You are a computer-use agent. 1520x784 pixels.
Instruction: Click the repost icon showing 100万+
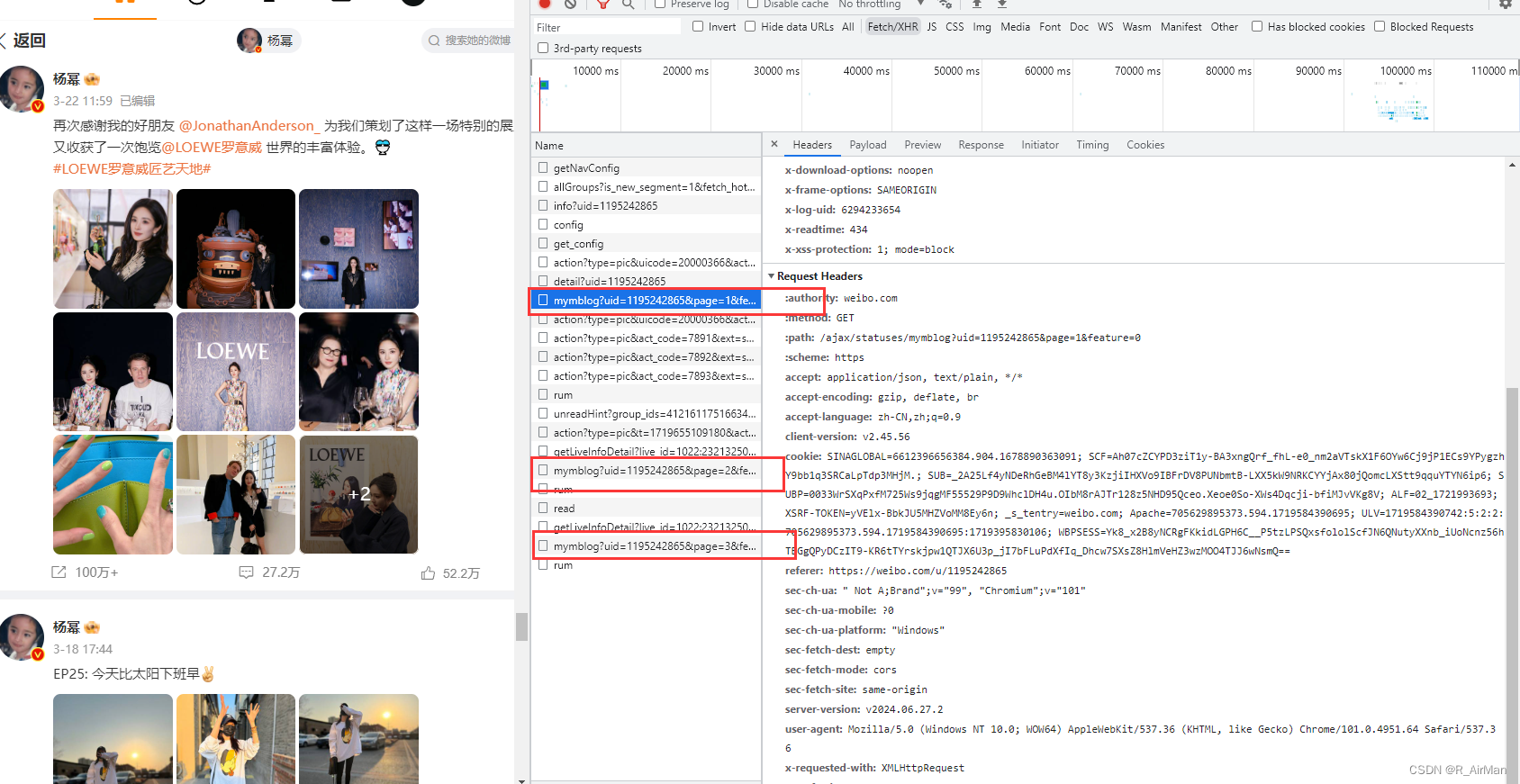coord(59,572)
